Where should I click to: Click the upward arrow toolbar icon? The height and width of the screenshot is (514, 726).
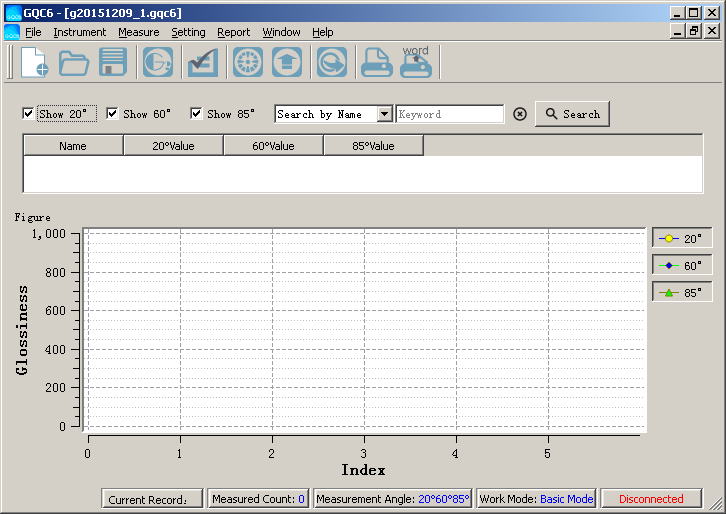287,62
